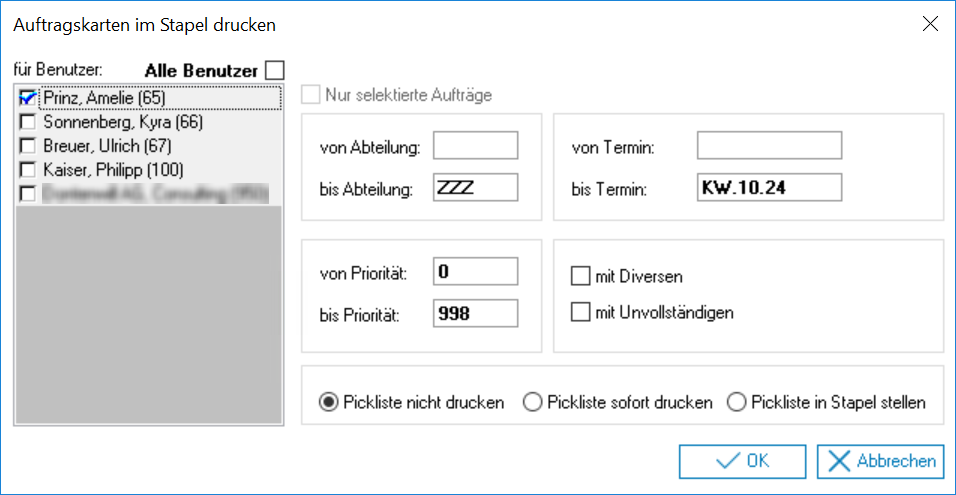Select Pickliste nicht drucken radio option
Screen dimensions: 956x495
click(x=328, y=403)
